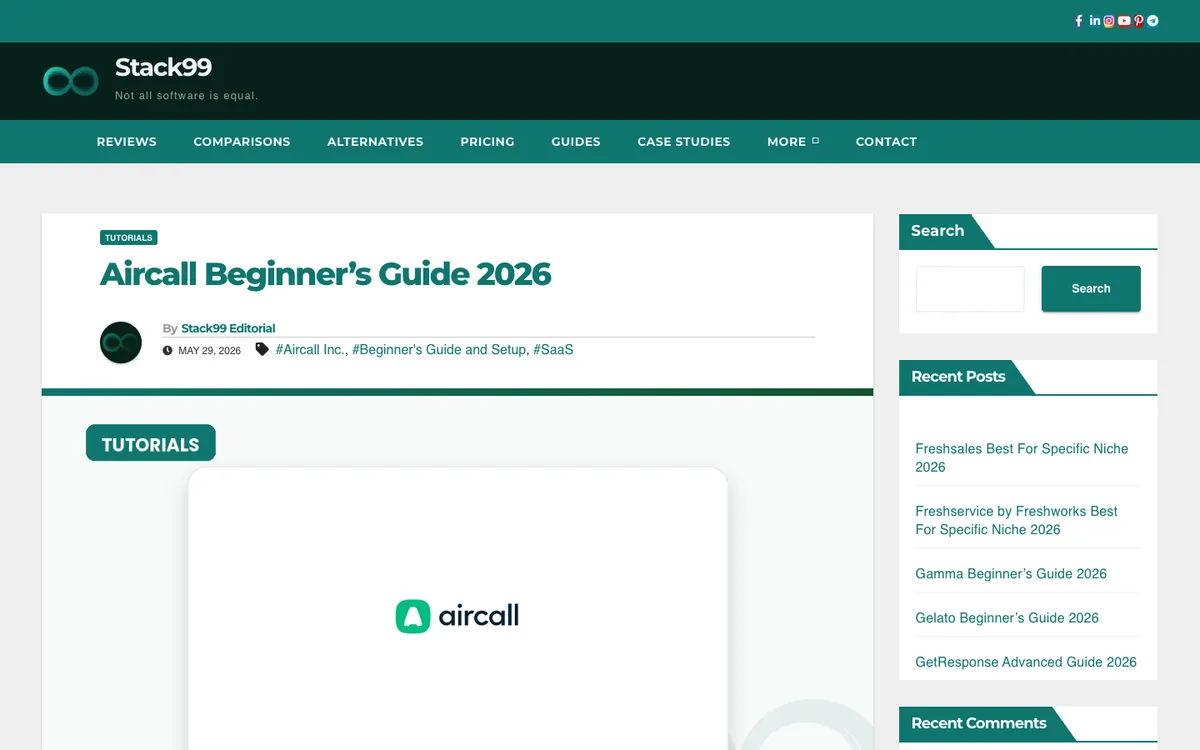
Task: Open the Comparisons menu item
Action: pos(242,142)
